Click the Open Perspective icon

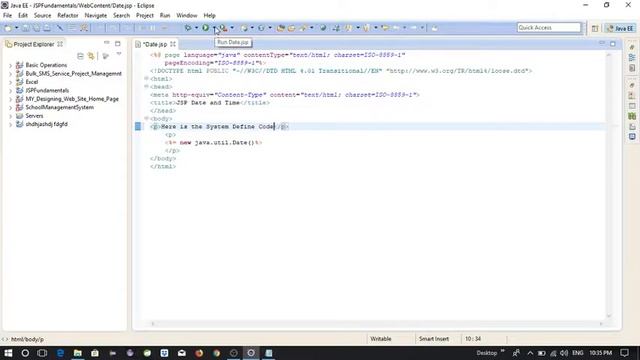point(595,28)
